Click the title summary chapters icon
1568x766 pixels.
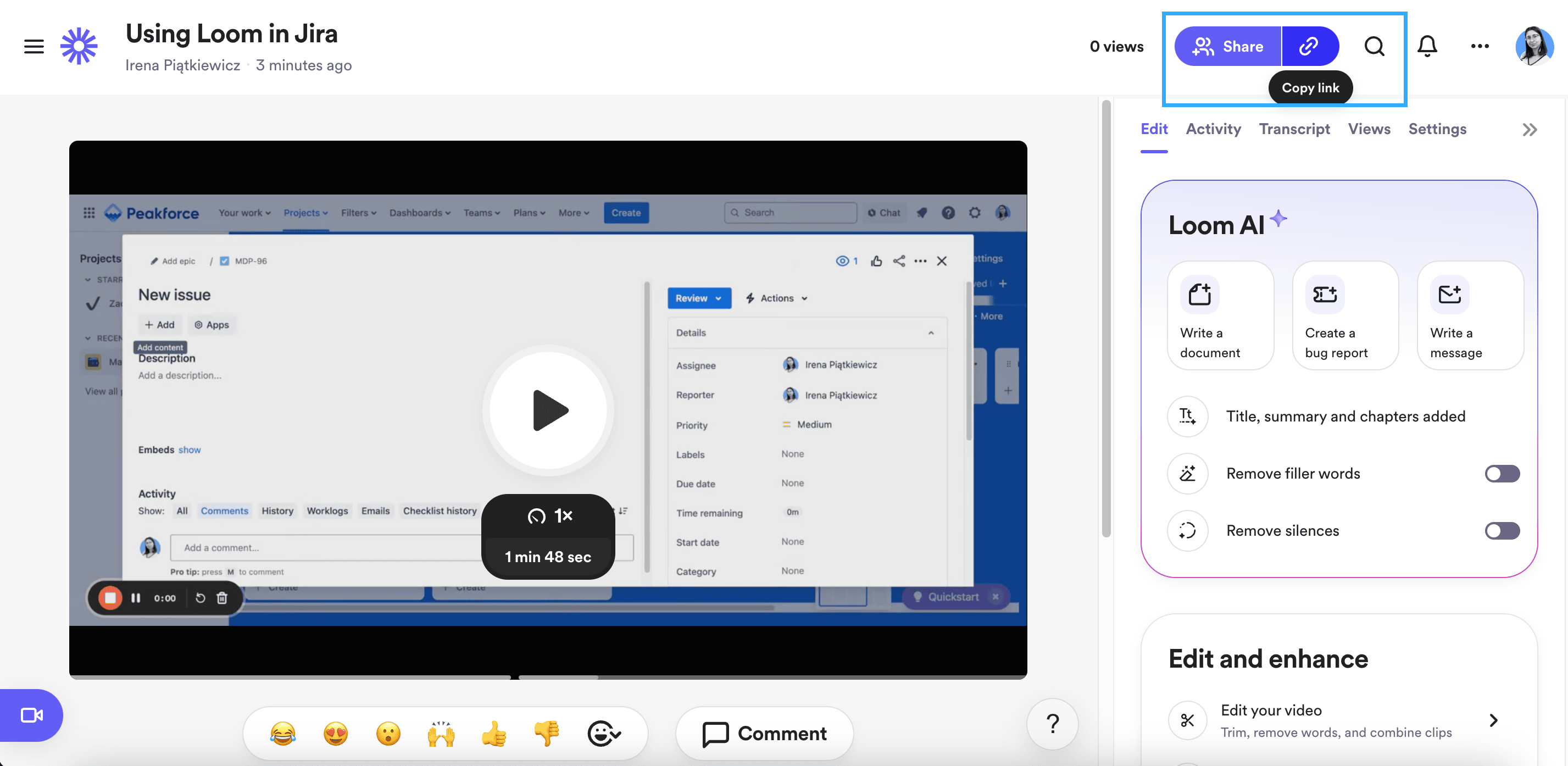1188,417
